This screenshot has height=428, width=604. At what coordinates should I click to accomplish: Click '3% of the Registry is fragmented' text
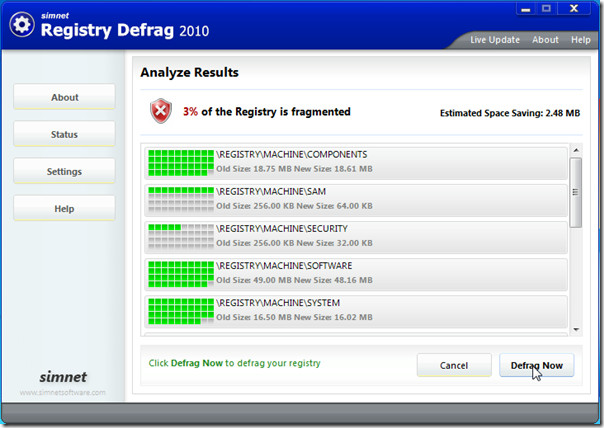267,111
